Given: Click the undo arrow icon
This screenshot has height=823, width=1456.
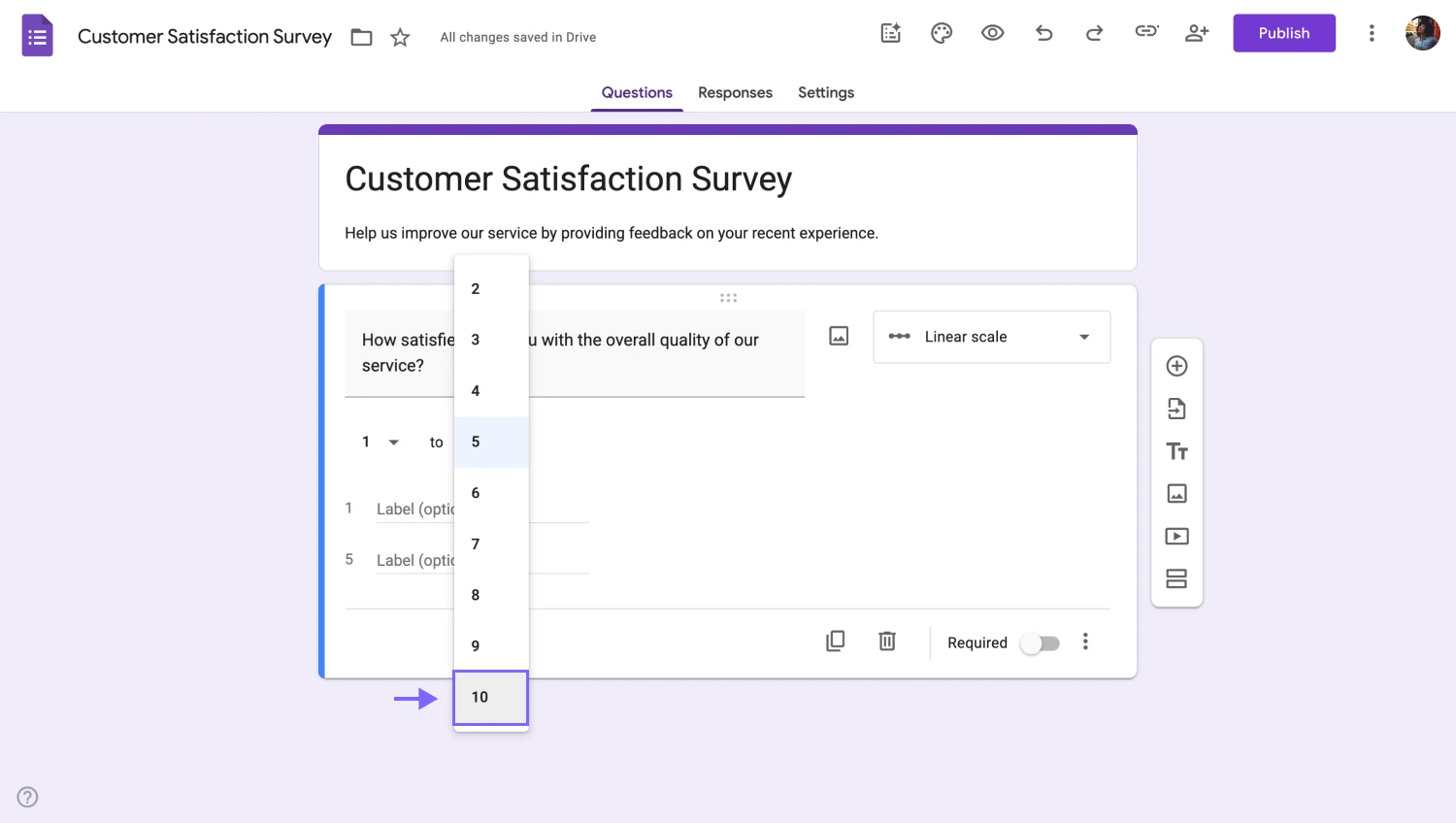Looking at the screenshot, I should (1043, 33).
